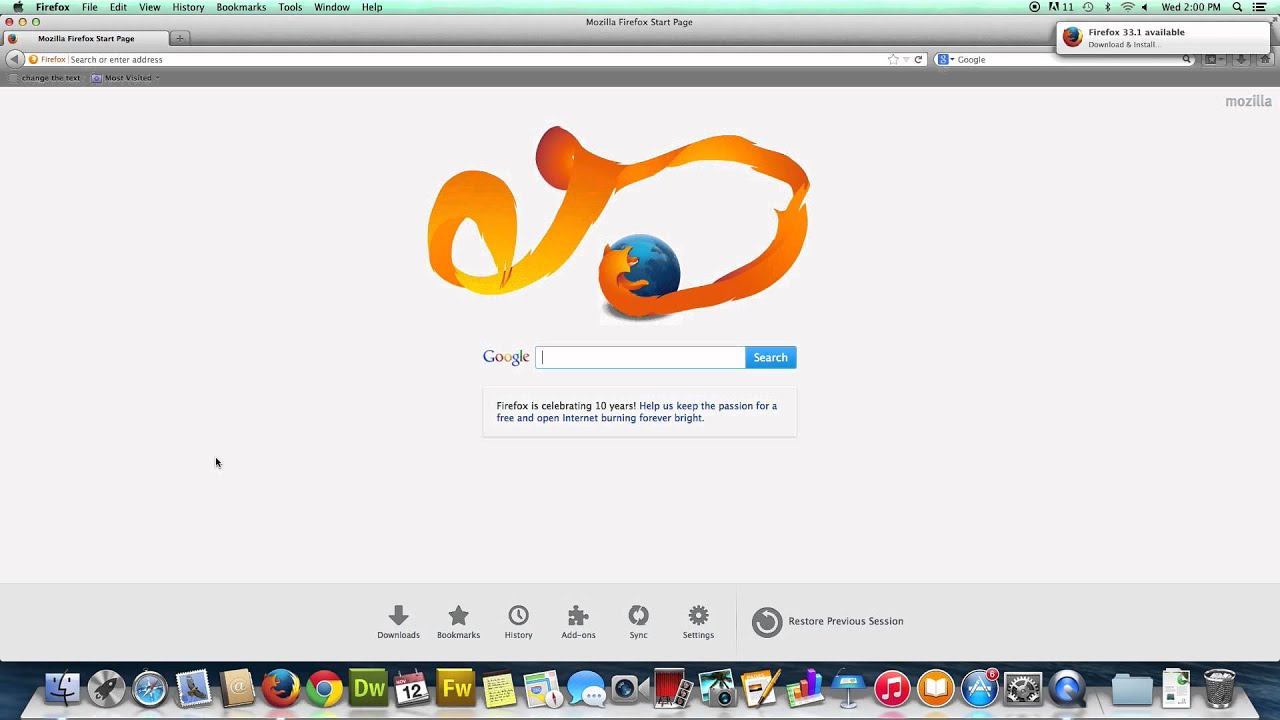Click the Time Machine menu bar icon
The height and width of the screenshot is (720, 1280).
pos(1088,7)
